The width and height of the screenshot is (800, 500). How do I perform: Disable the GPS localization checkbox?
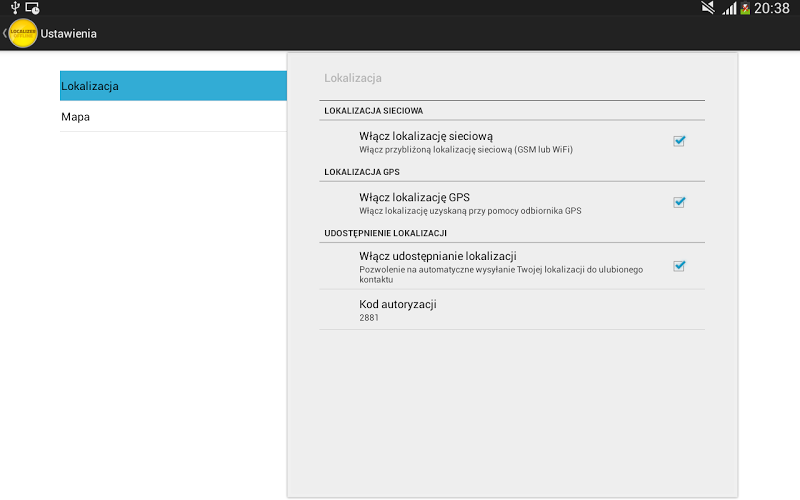point(679,203)
